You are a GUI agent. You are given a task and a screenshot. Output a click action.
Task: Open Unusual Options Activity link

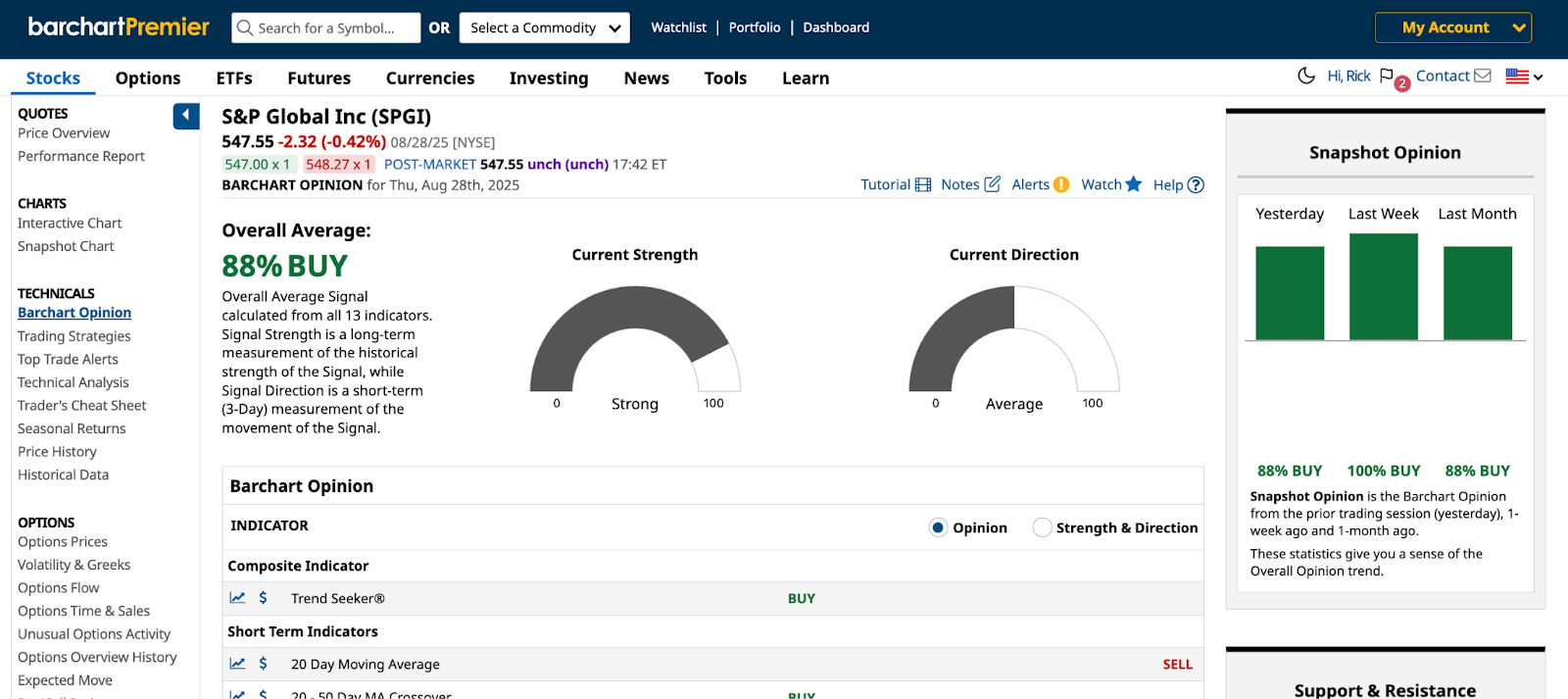coord(94,634)
